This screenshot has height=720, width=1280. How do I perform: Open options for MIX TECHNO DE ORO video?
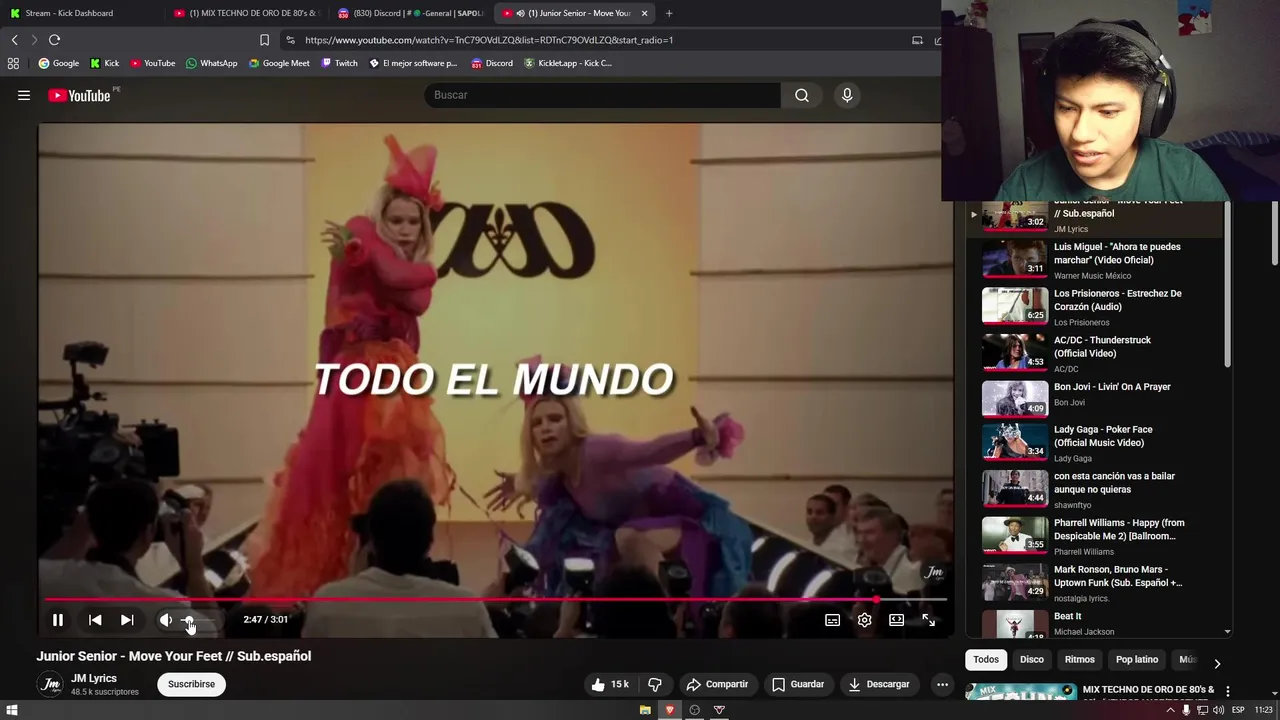(1227, 691)
